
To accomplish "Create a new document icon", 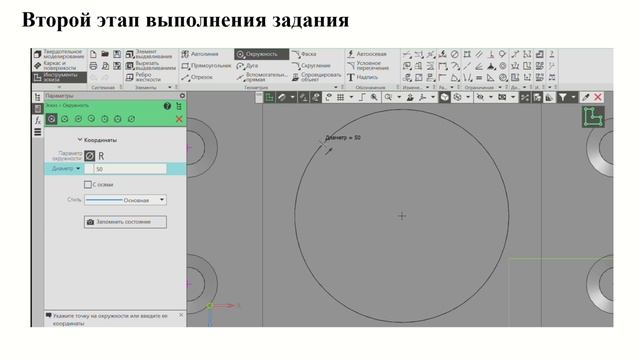I will click(93, 54).
